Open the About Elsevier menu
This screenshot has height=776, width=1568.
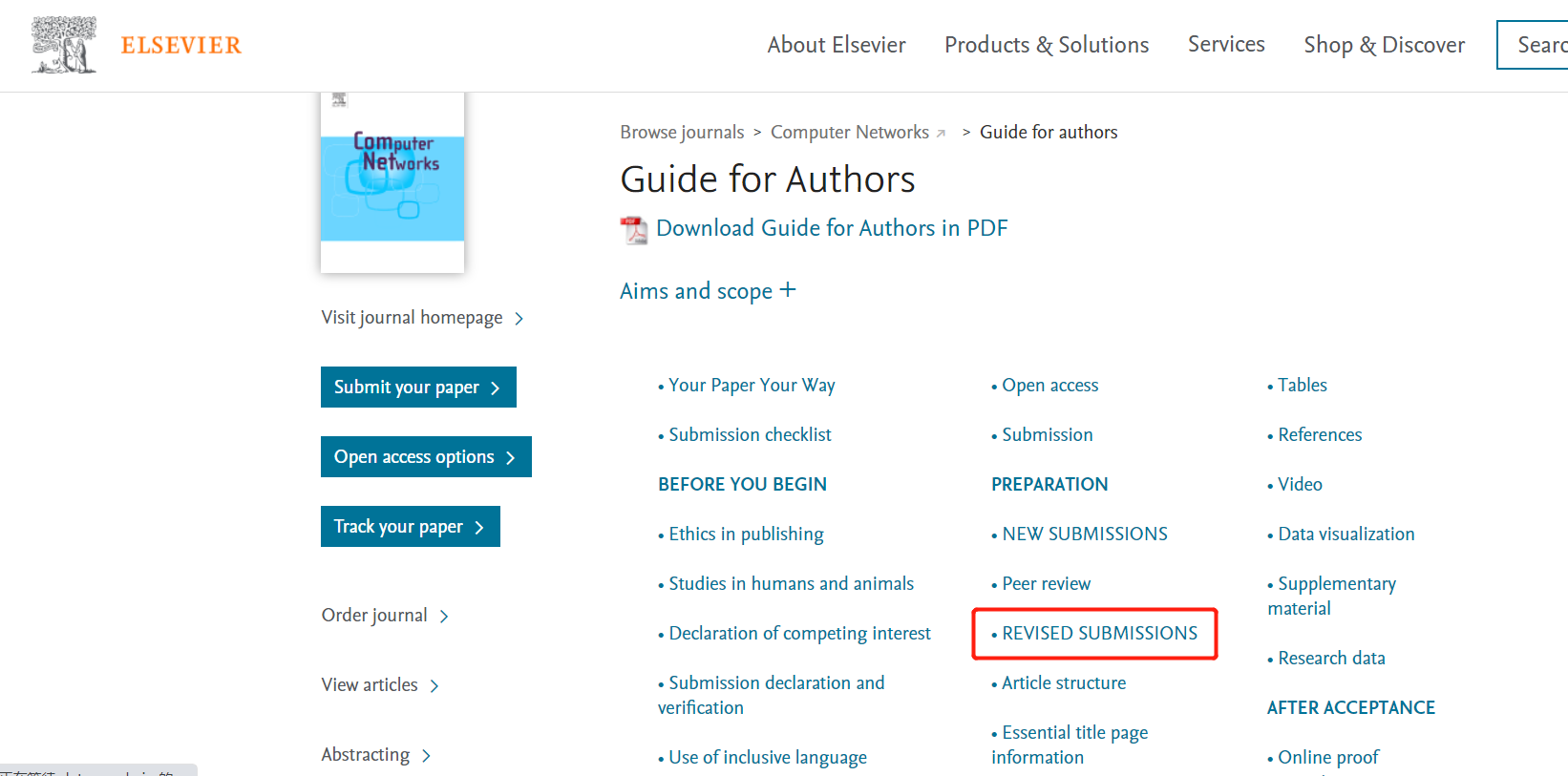tap(837, 45)
